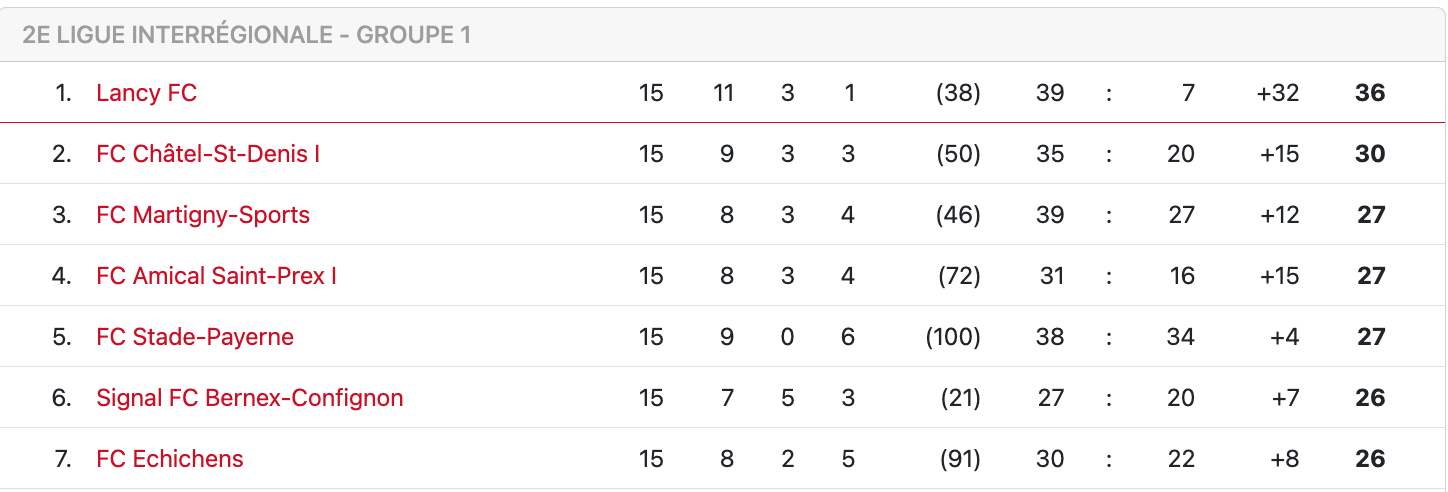Click FC Echichens's (91) fair-play value
Screen dimensions: 1448x492
pos(958,459)
